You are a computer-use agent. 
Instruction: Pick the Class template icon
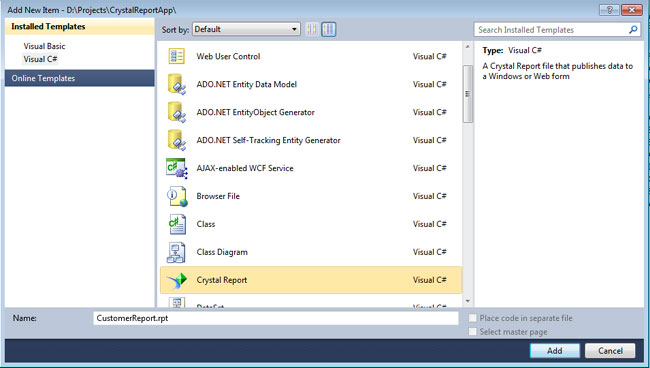[177, 224]
